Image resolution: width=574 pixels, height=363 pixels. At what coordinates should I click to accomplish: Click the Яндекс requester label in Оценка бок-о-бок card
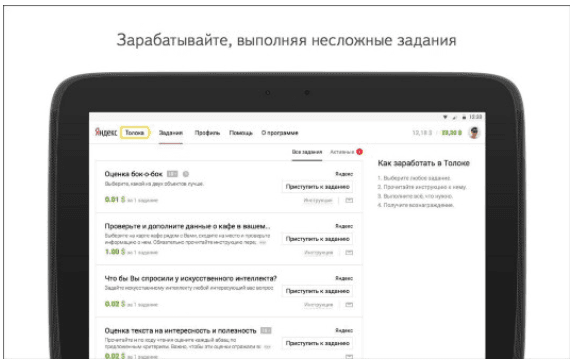(344, 174)
